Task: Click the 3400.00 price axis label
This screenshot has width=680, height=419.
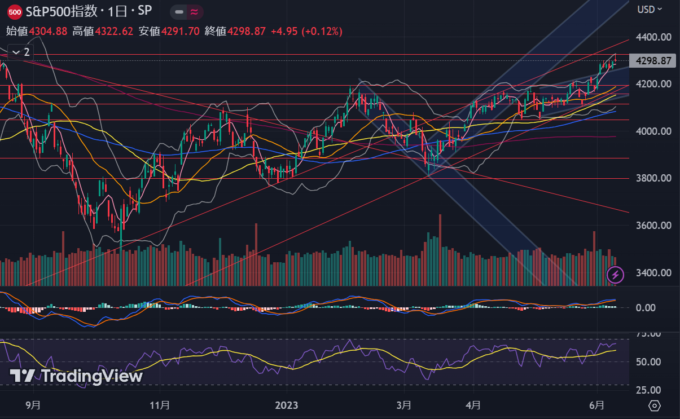Action: (652, 273)
